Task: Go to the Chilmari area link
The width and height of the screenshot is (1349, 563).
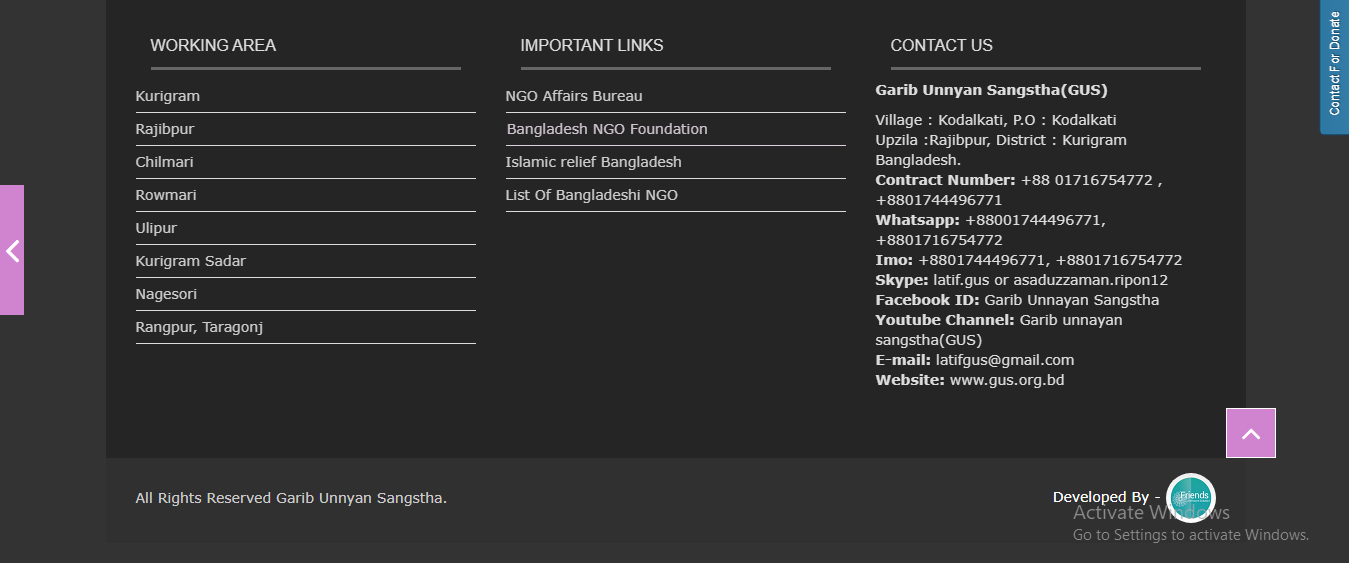Action: point(165,162)
